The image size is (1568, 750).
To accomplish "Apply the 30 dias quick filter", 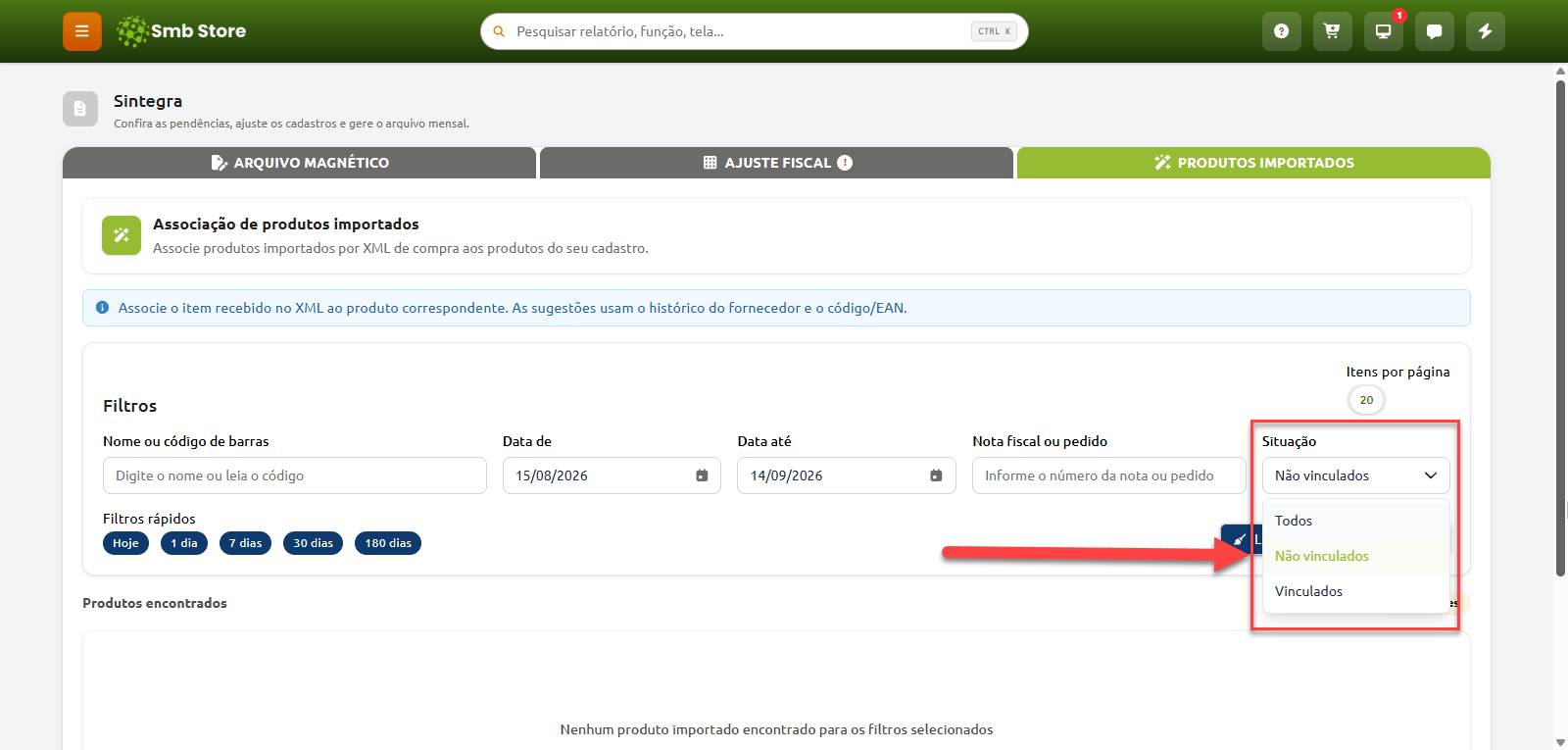I will point(313,543).
